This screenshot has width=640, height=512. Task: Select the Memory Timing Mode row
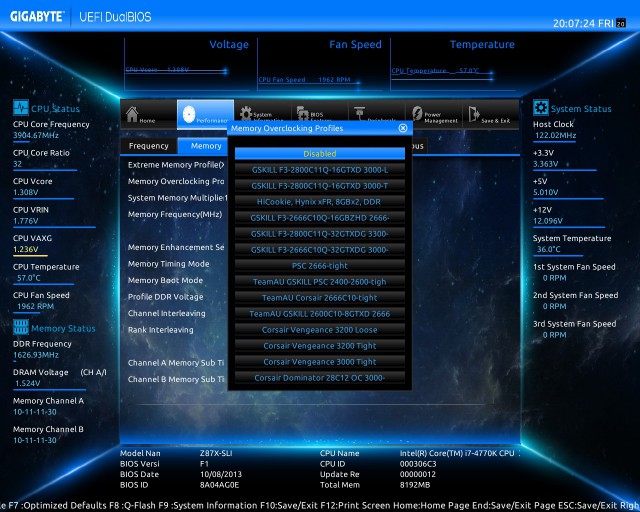click(169, 264)
